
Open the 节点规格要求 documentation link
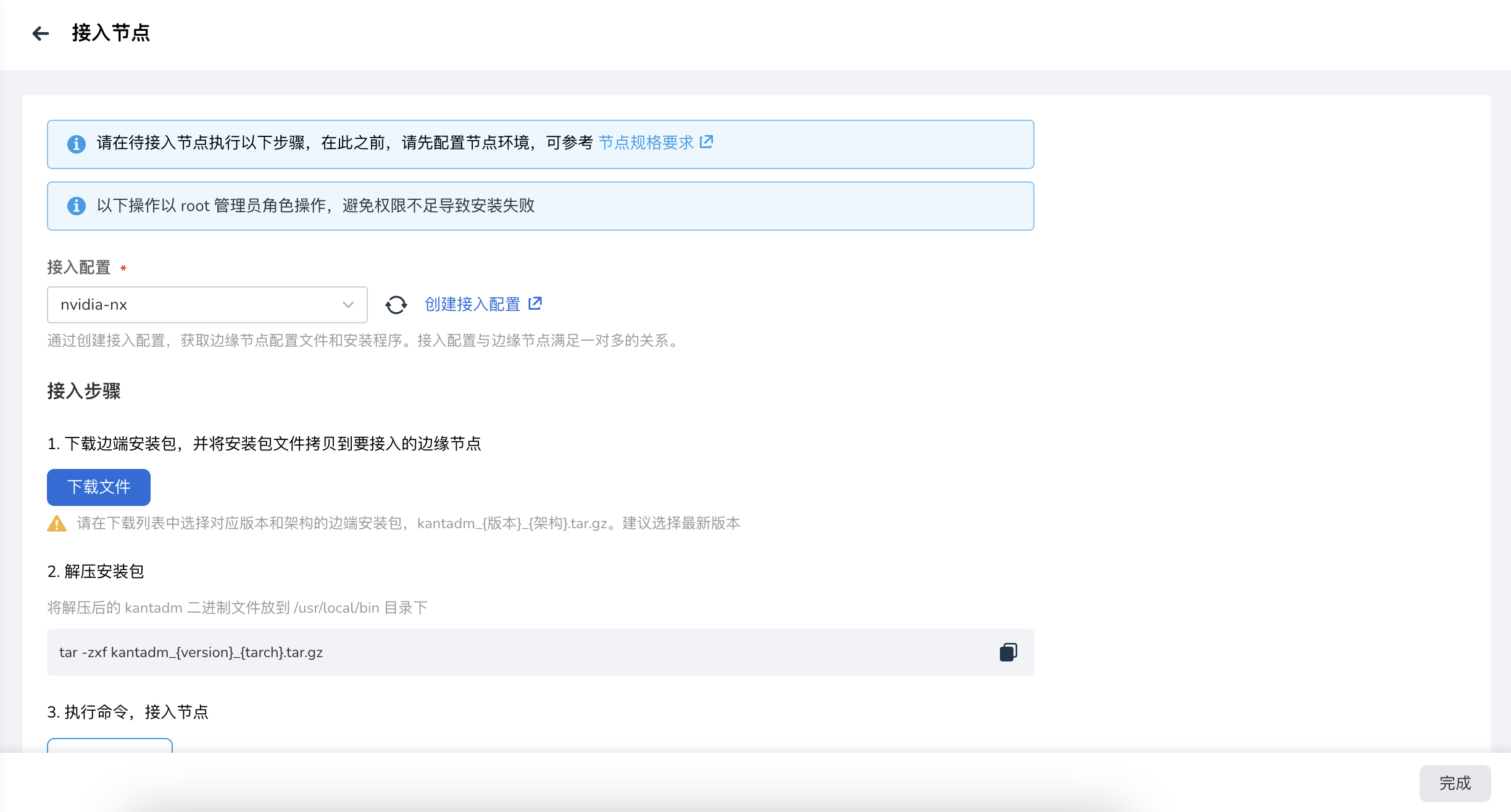point(646,142)
